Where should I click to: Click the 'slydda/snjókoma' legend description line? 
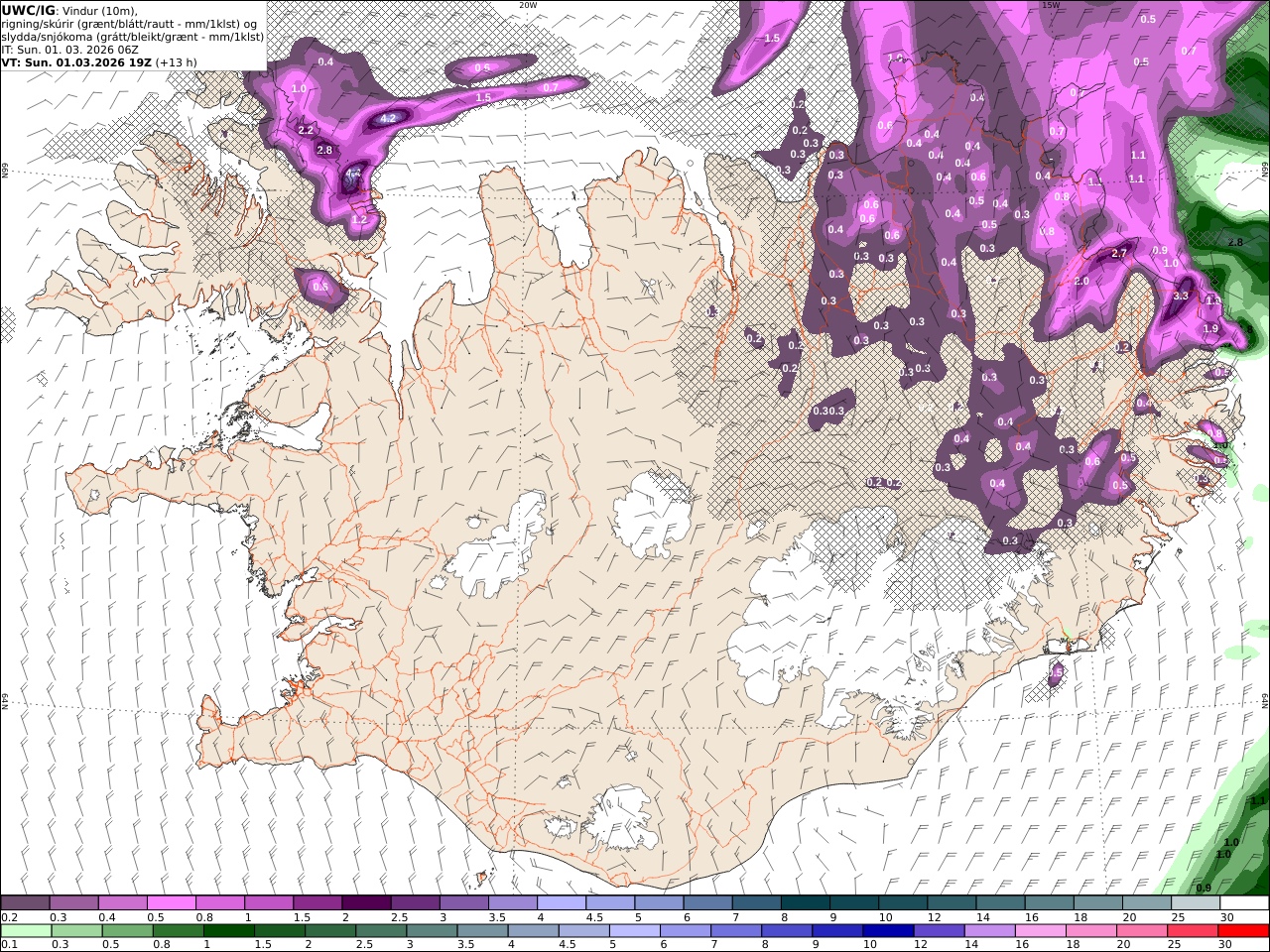132,37
